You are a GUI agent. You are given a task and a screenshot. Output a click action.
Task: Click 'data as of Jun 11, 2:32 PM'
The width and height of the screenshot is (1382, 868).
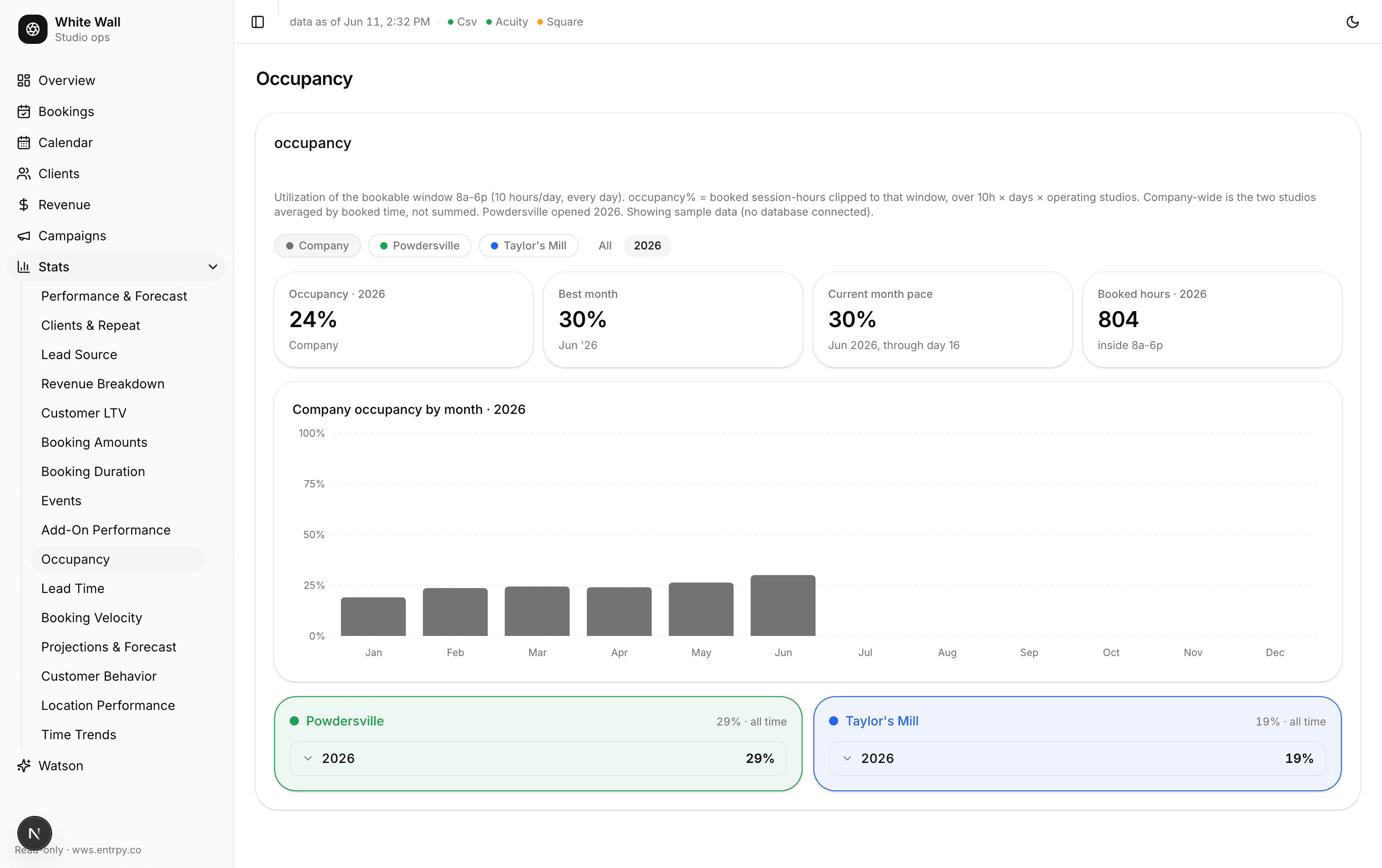click(x=360, y=22)
